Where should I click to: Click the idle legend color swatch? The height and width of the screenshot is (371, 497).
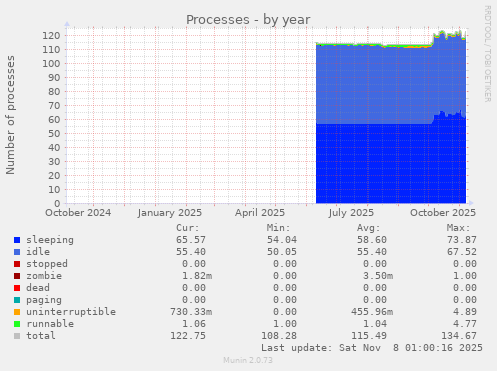(x=17, y=252)
